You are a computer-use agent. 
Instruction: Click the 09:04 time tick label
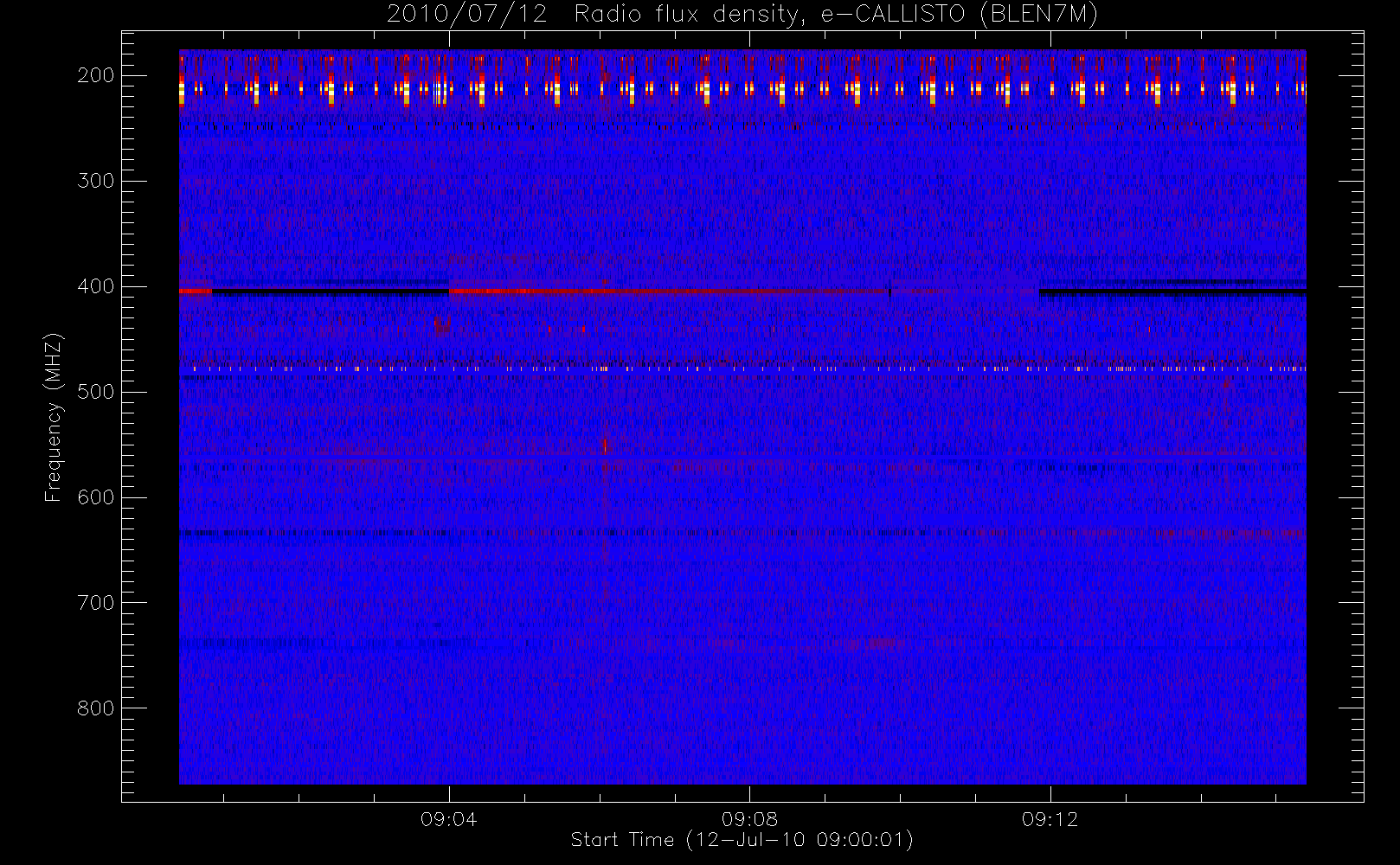448,819
